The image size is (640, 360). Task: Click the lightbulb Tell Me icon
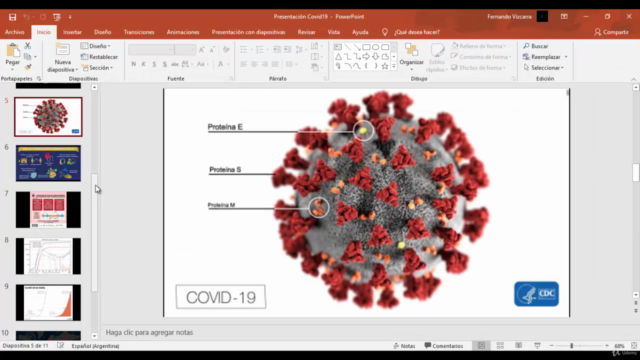pyautogui.click(x=384, y=32)
